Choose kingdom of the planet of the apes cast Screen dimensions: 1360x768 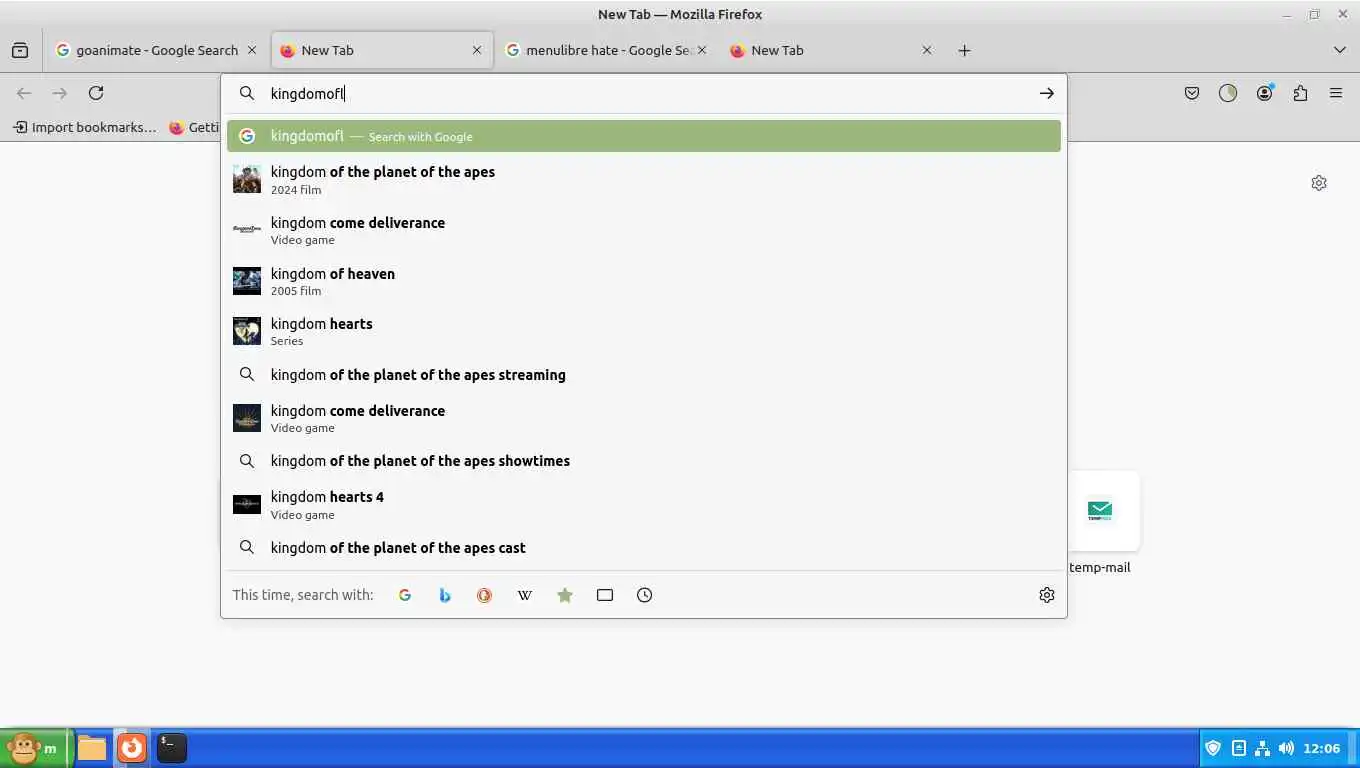point(644,548)
